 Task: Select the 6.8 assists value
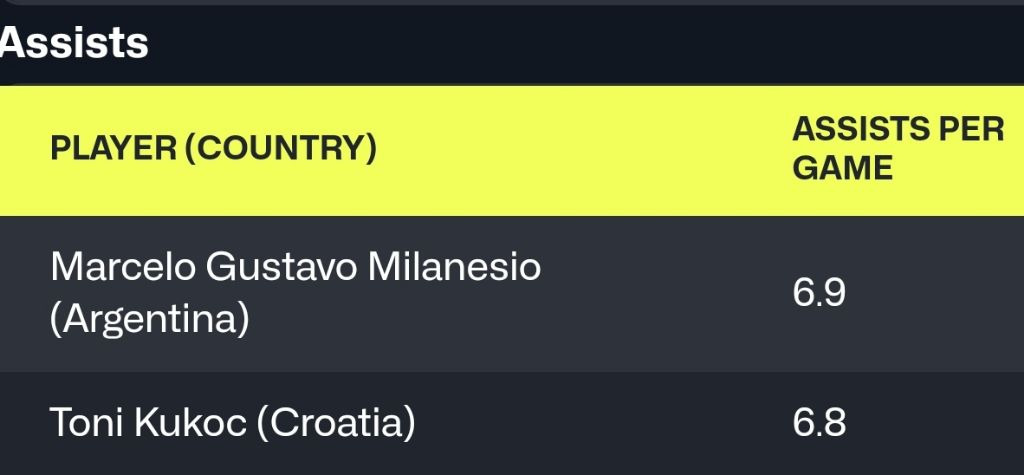(x=819, y=423)
